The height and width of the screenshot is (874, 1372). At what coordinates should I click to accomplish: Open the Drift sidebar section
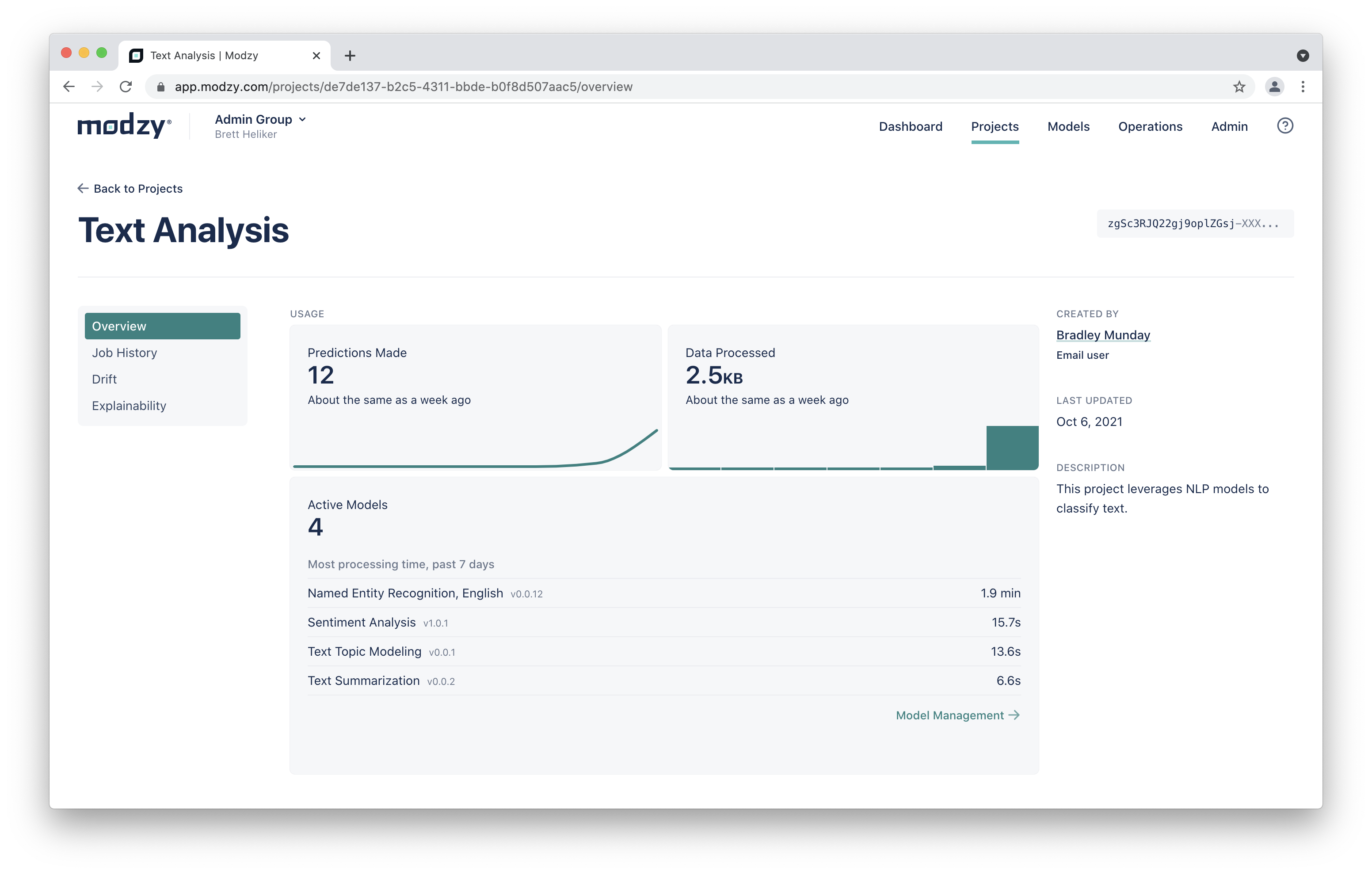click(x=104, y=380)
